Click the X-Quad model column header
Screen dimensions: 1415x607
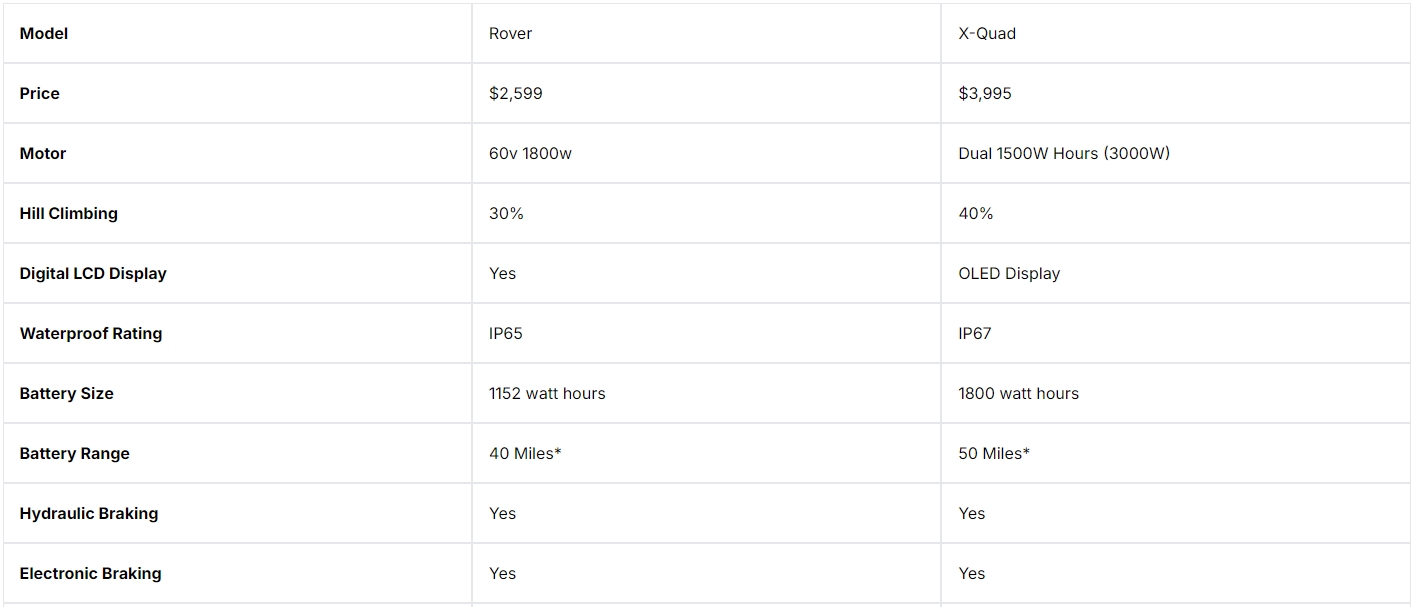pyautogui.click(x=986, y=33)
